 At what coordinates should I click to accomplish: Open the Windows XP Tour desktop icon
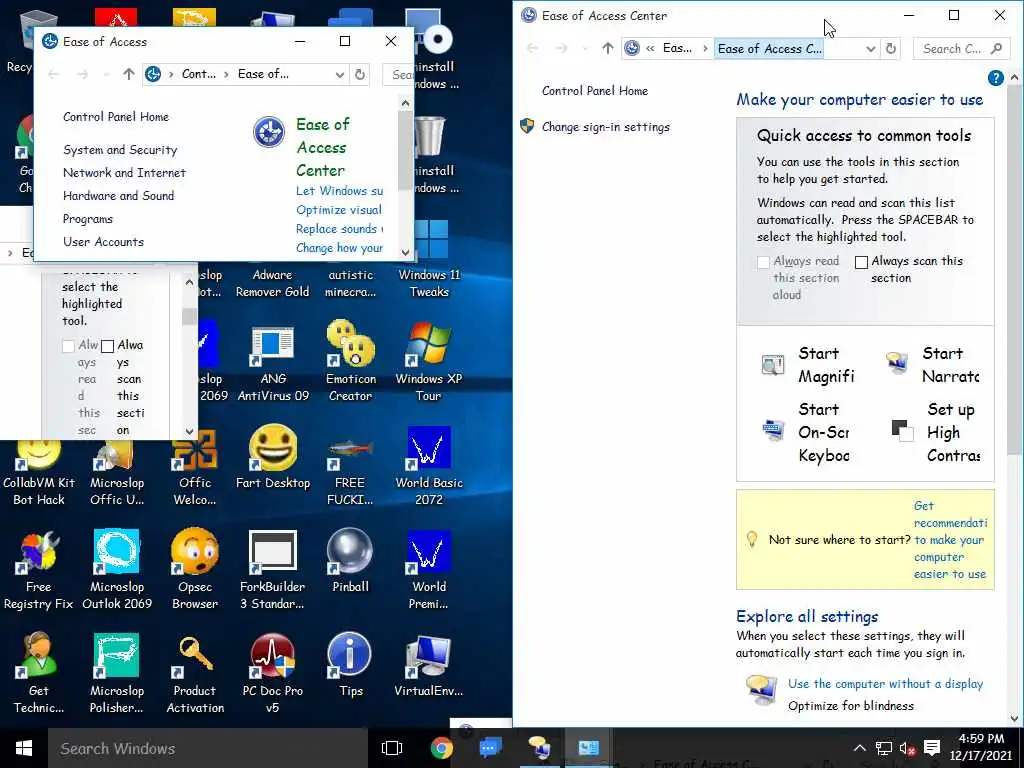click(x=428, y=360)
